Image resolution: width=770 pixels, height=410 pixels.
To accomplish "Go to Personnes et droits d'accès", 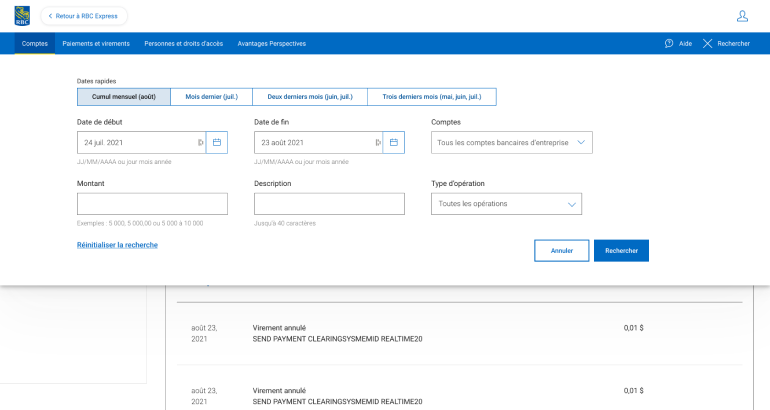I will (x=184, y=44).
